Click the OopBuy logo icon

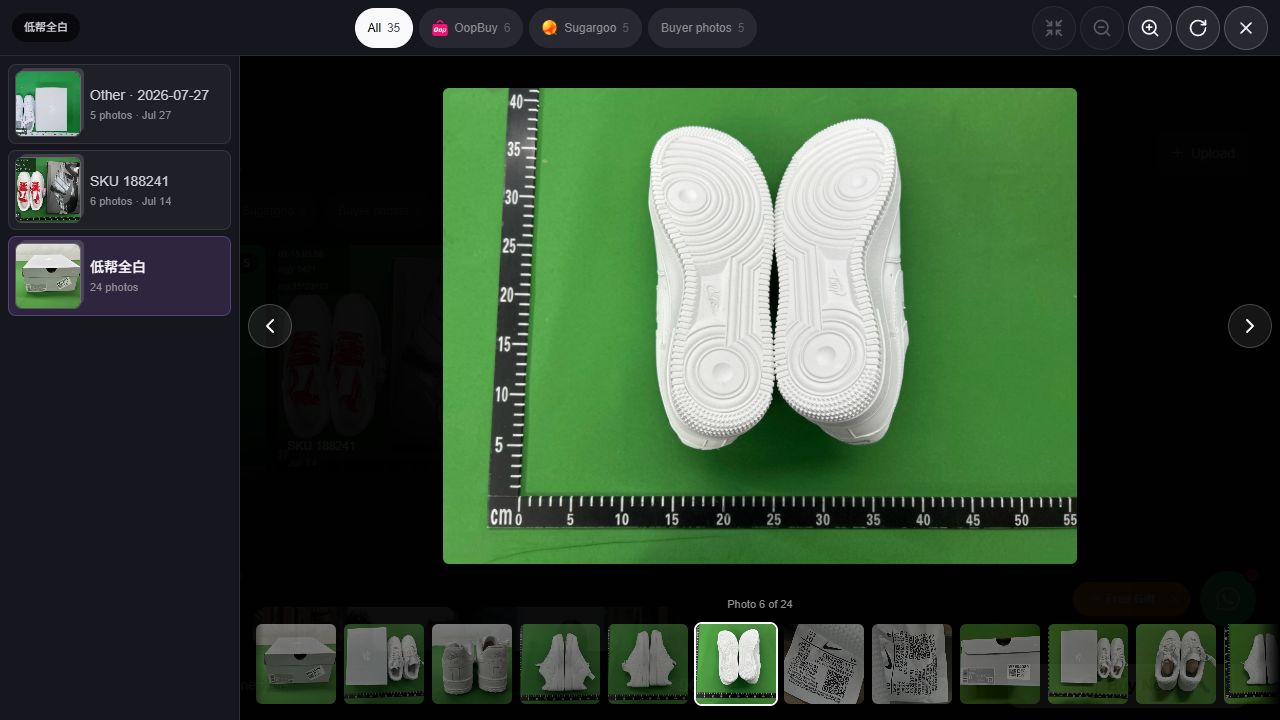tap(440, 28)
